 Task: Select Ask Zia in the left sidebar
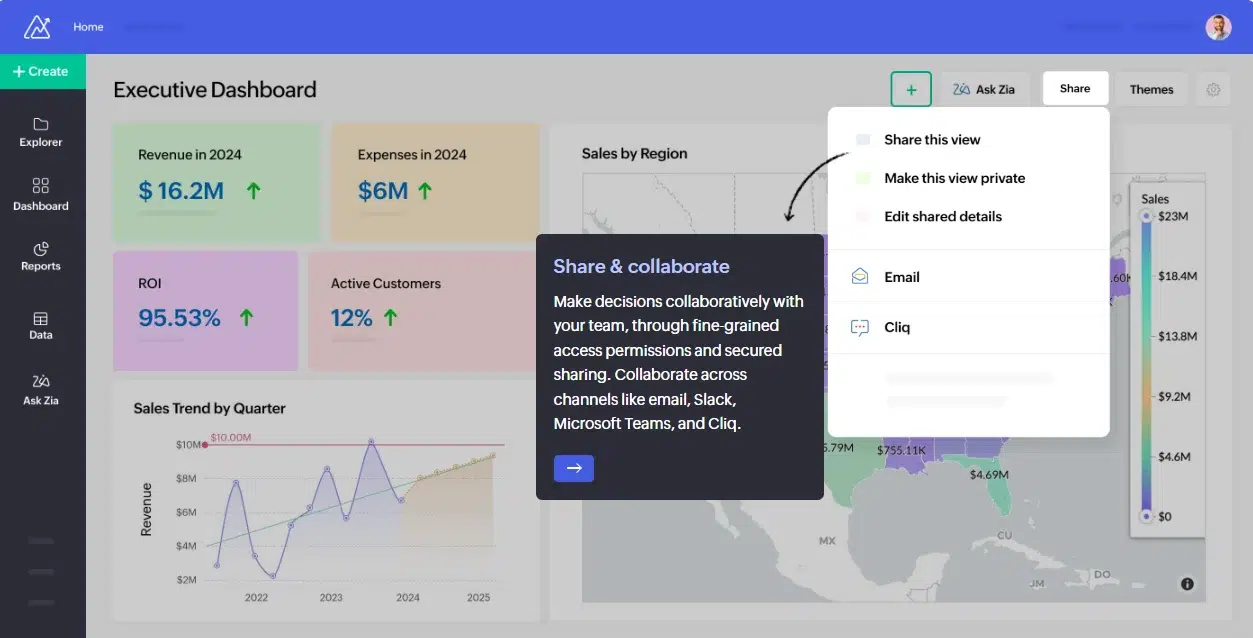(x=41, y=389)
